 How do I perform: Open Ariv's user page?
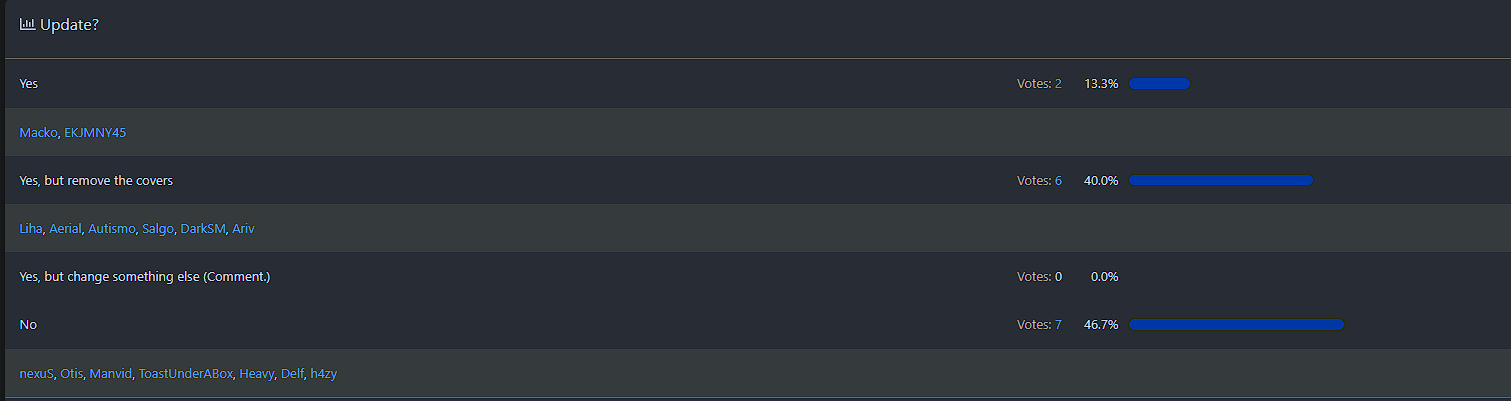pos(243,229)
